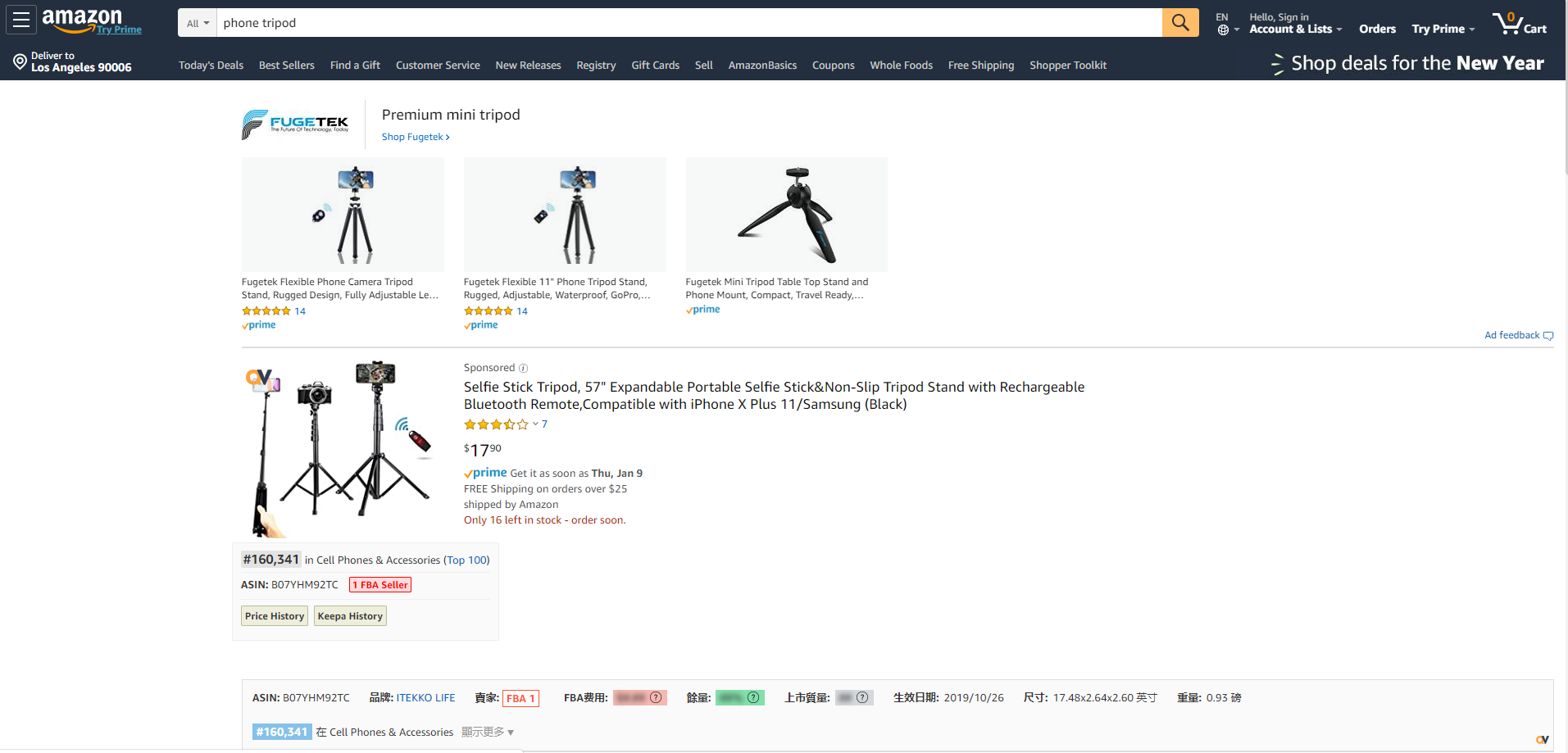
Task: Open New Releases navigation item
Action: 528,66
